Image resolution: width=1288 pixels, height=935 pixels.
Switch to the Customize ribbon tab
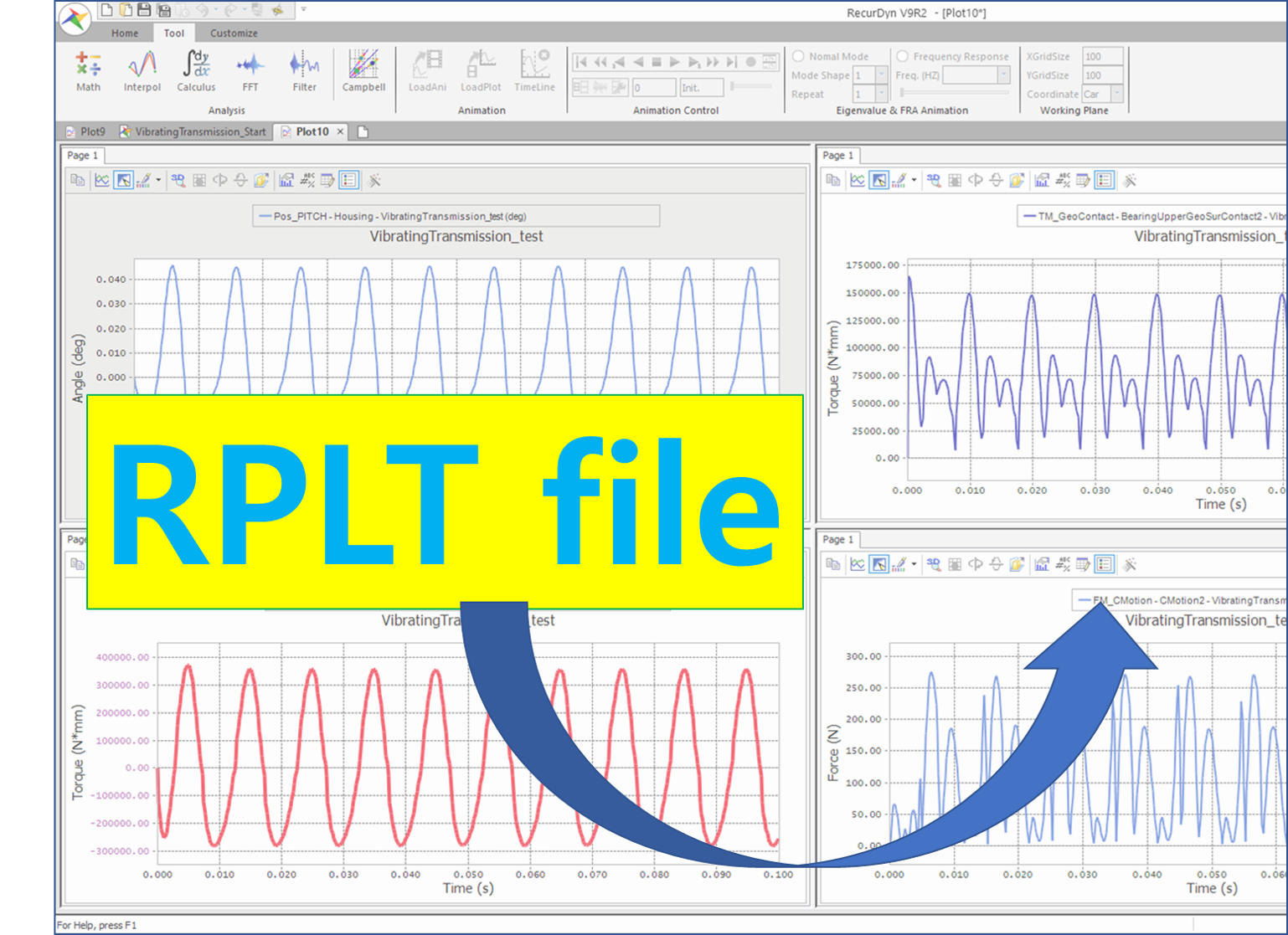click(x=233, y=33)
